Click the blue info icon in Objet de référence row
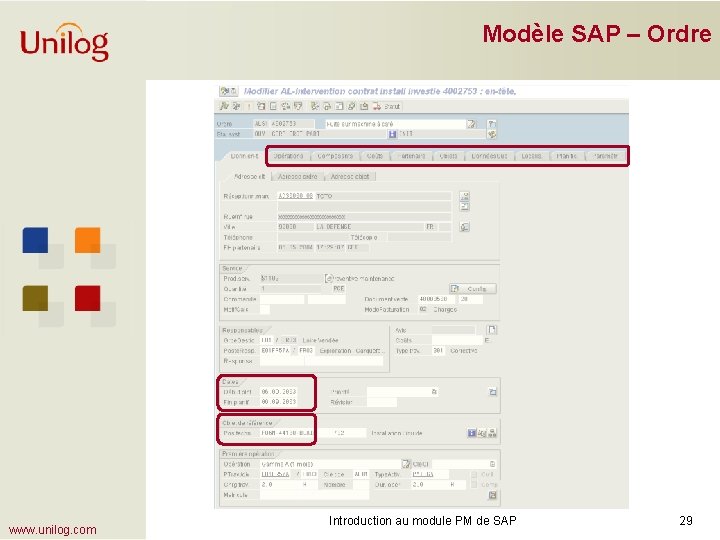Image resolution: width=720 pixels, height=540 pixels. [472, 433]
